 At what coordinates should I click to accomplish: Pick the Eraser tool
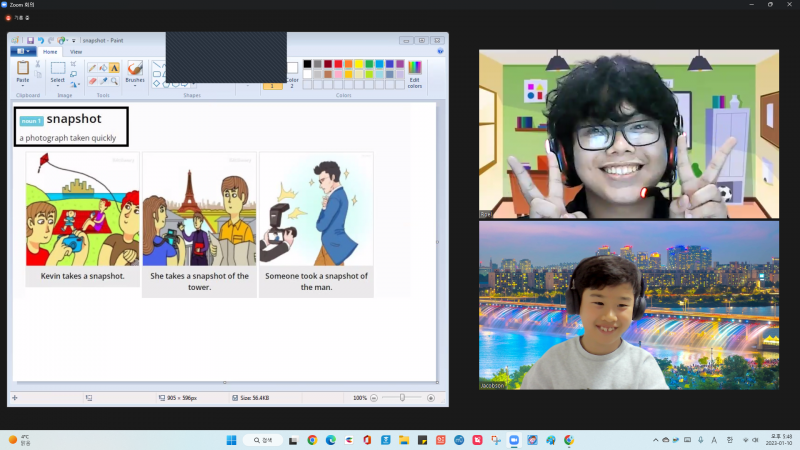tap(92, 80)
